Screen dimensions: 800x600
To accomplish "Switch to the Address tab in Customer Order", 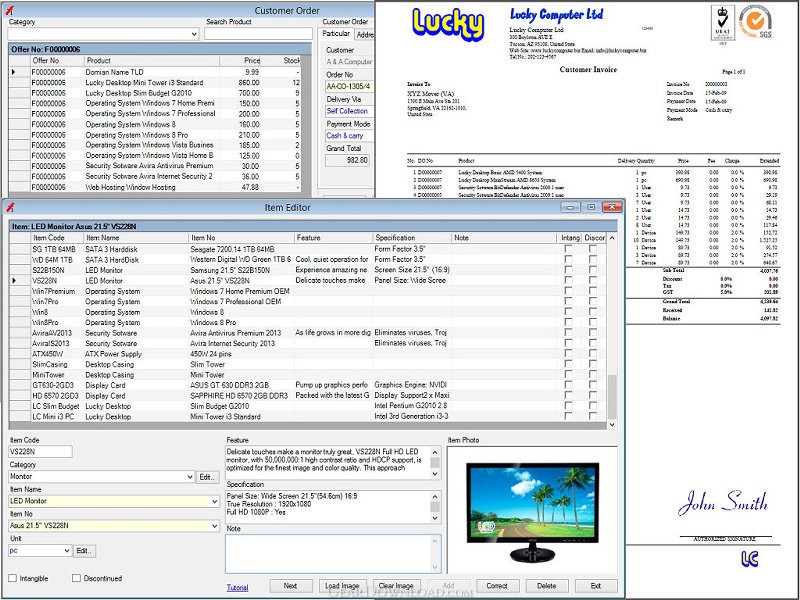I will 364,35.
